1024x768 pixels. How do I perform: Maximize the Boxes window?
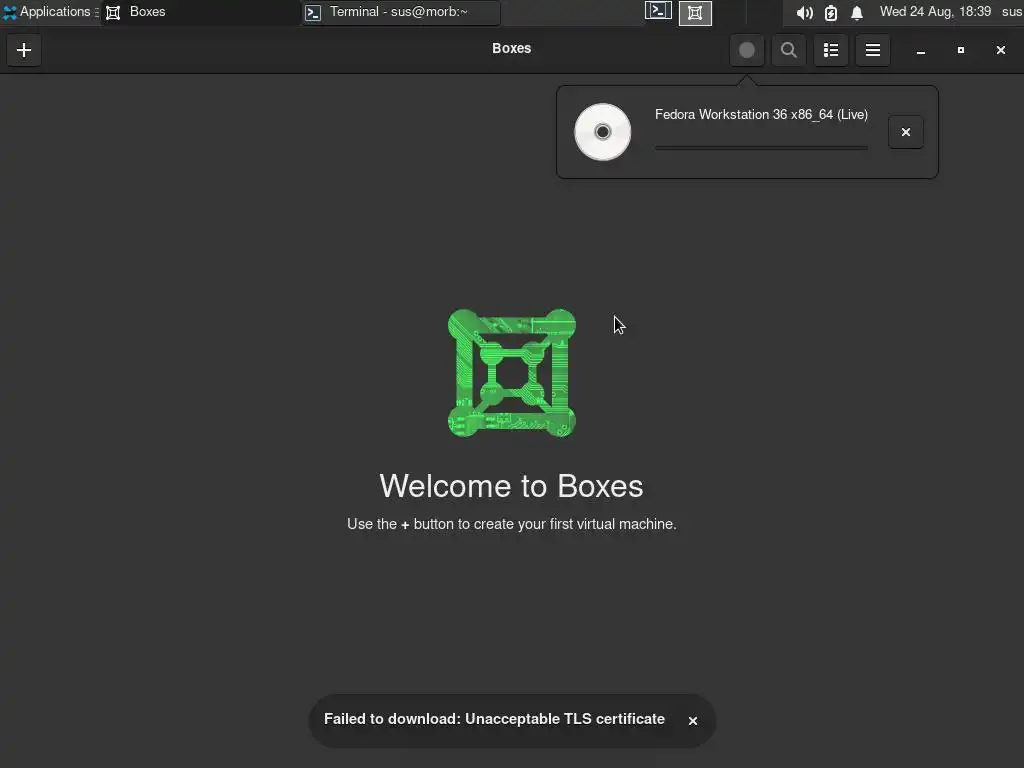961,50
